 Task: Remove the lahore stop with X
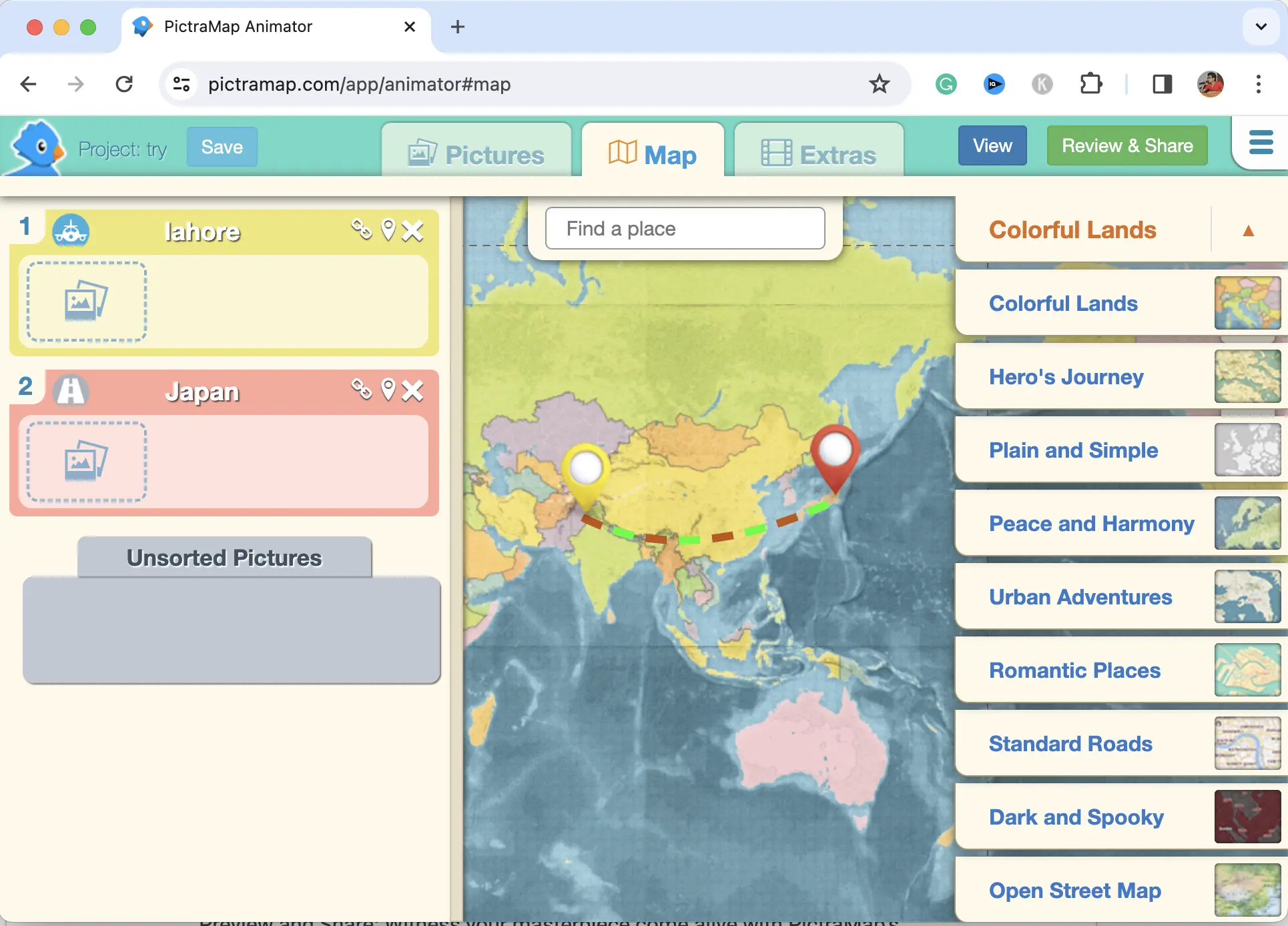click(x=412, y=231)
